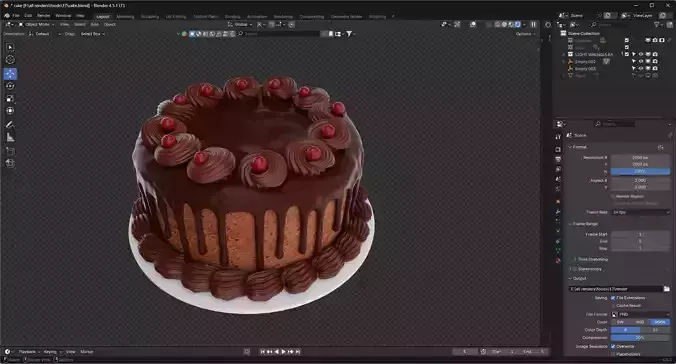Screen dimensions: 676x364
Task: Uncheck the Overwrite checkbox
Action: coord(613,346)
